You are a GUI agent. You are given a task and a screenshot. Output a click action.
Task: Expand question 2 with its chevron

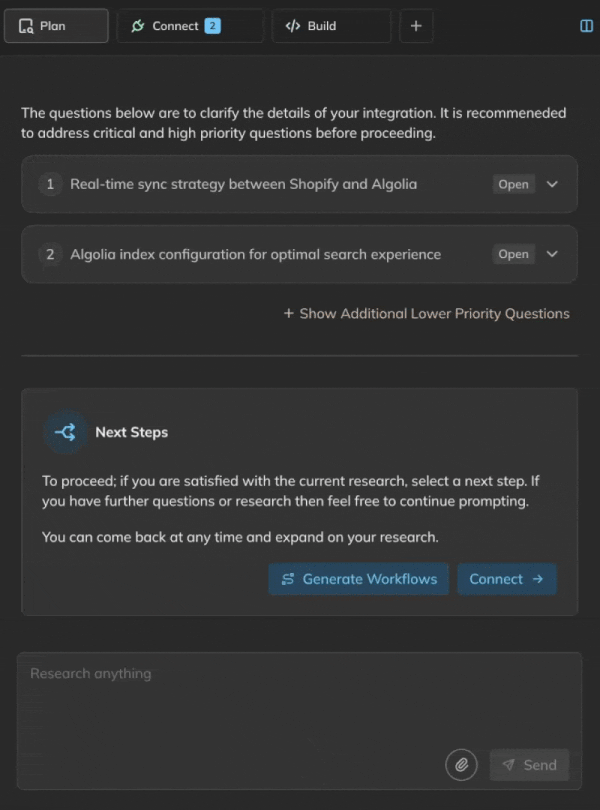click(552, 254)
